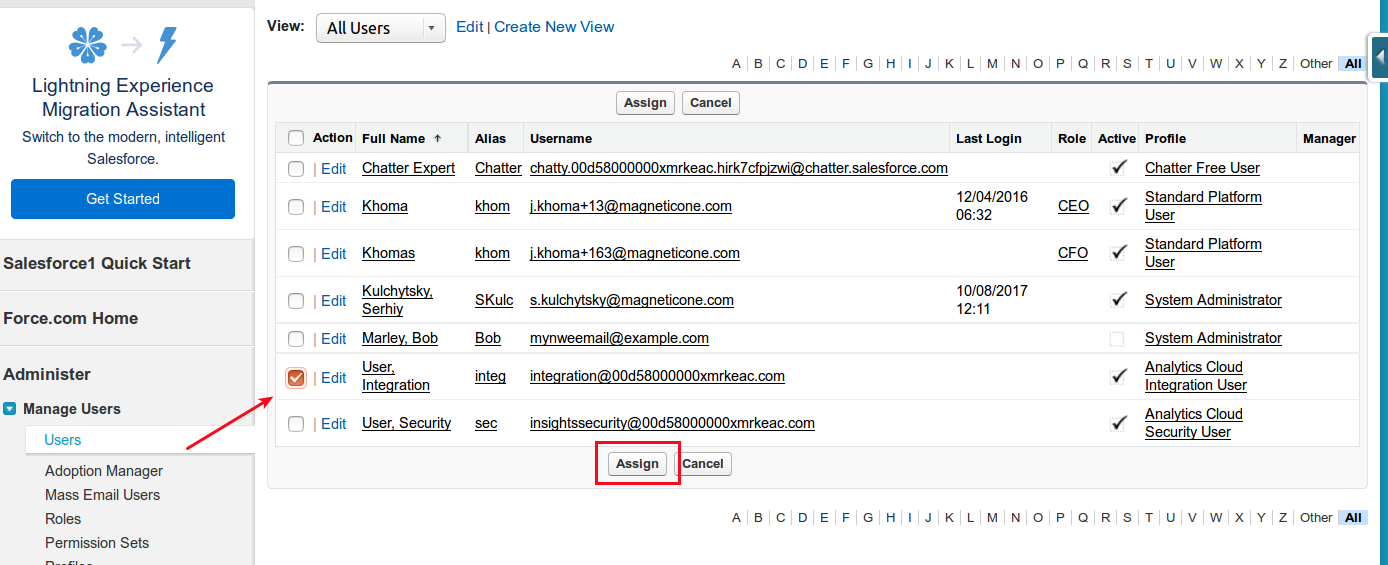Open Marley, Bob user link

[400, 338]
